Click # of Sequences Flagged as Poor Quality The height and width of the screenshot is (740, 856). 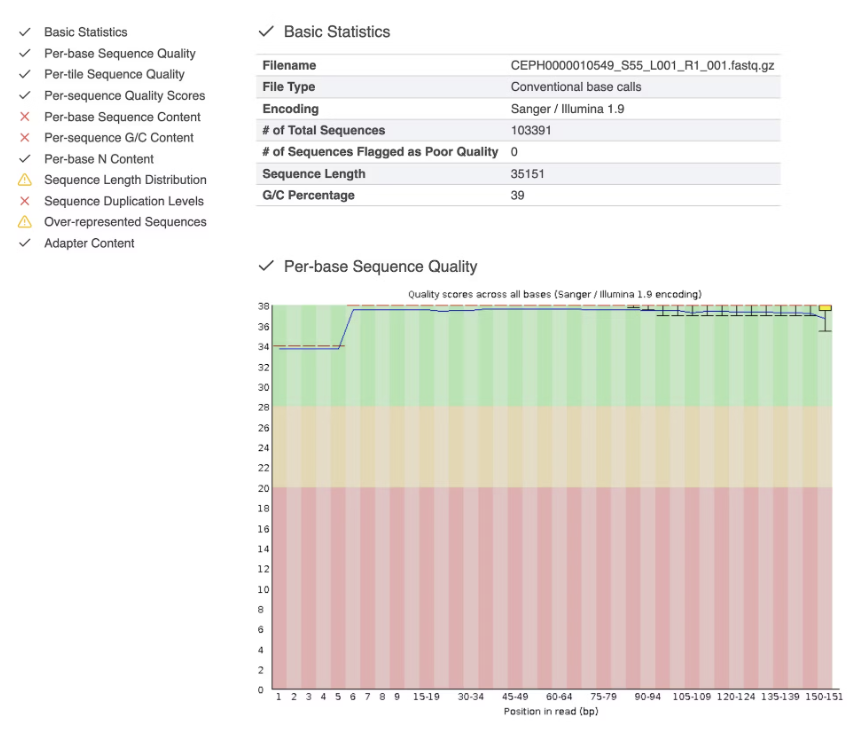380,152
